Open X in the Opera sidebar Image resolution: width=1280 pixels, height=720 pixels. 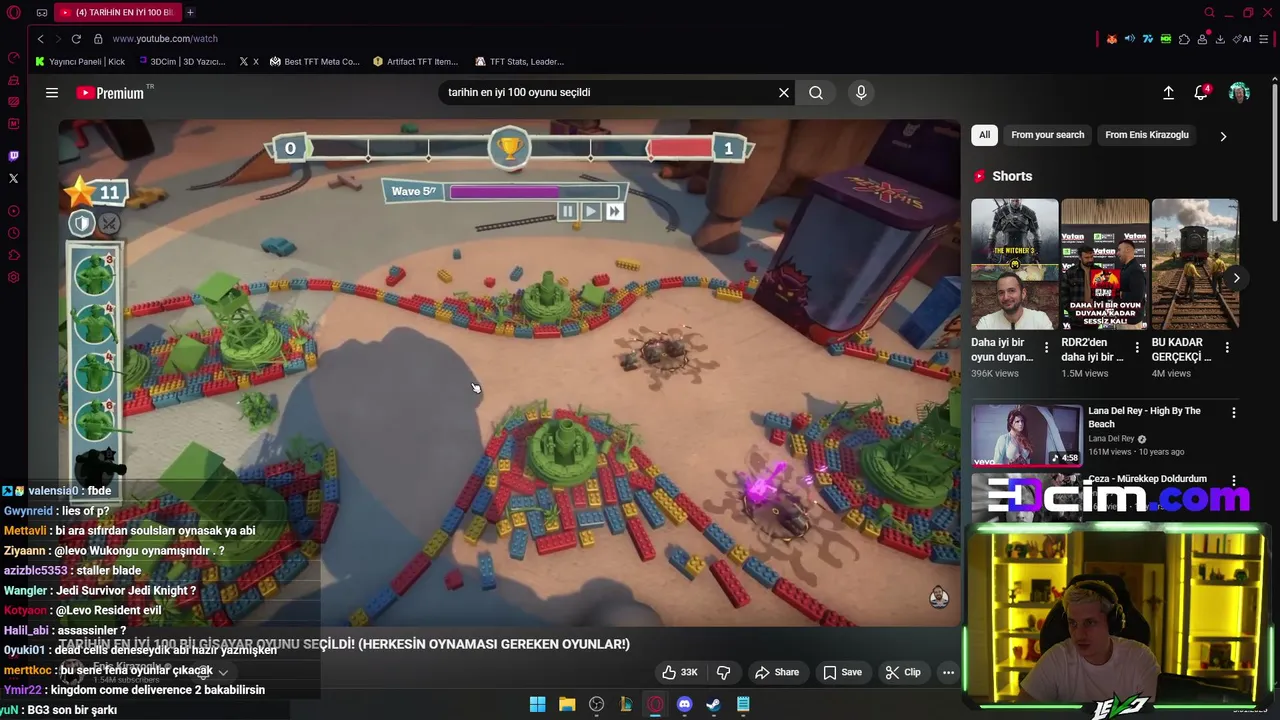13,178
